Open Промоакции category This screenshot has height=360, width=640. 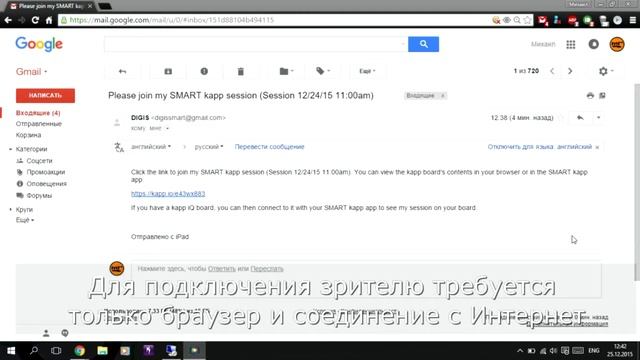pos(46,172)
